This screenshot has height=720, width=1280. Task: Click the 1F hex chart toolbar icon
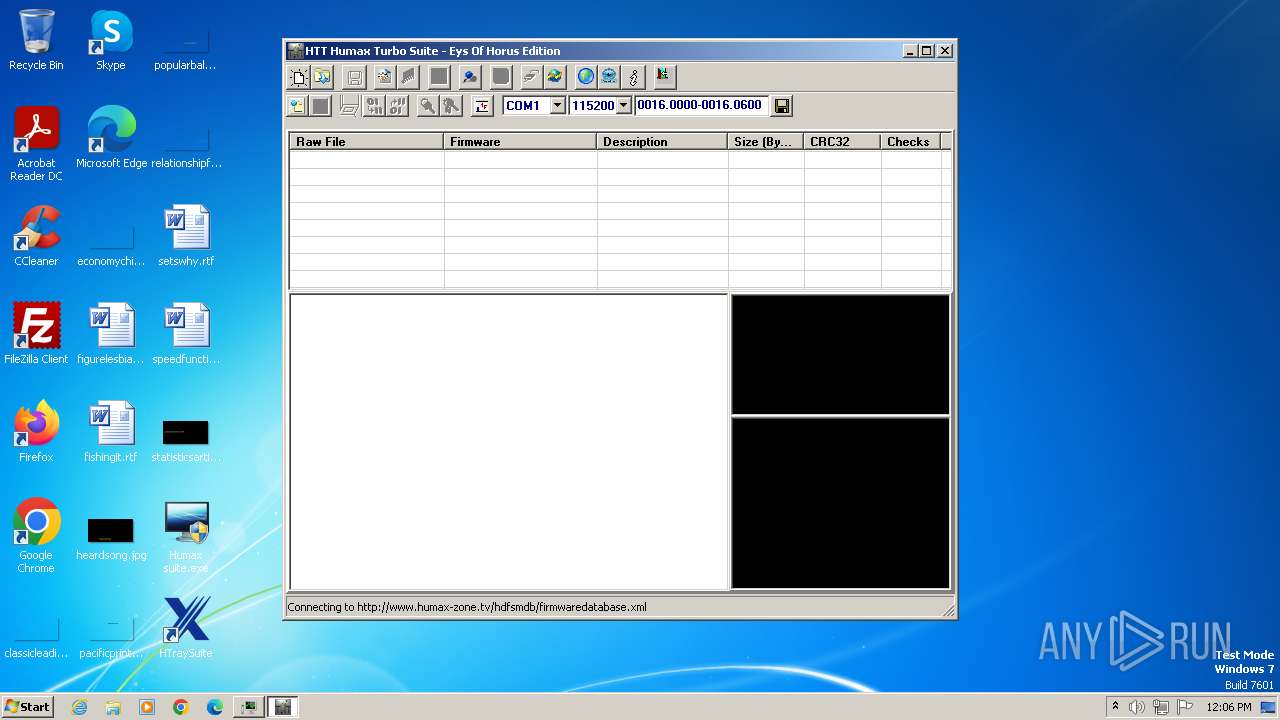tap(482, 106)
